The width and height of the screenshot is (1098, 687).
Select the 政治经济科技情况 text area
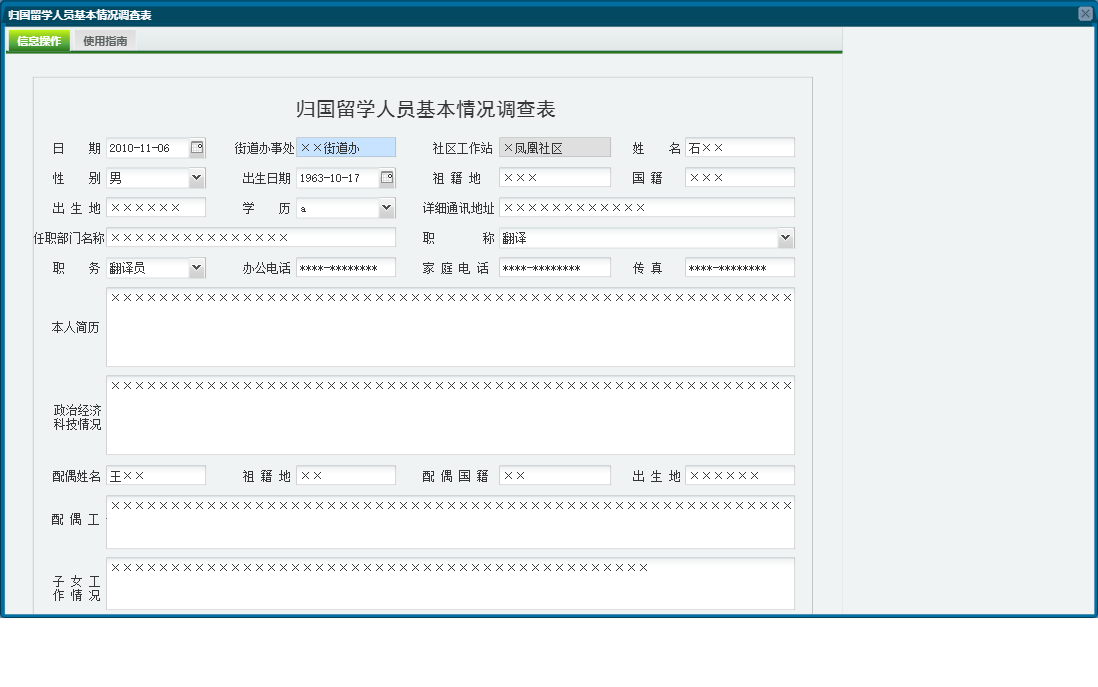(449, 415)
